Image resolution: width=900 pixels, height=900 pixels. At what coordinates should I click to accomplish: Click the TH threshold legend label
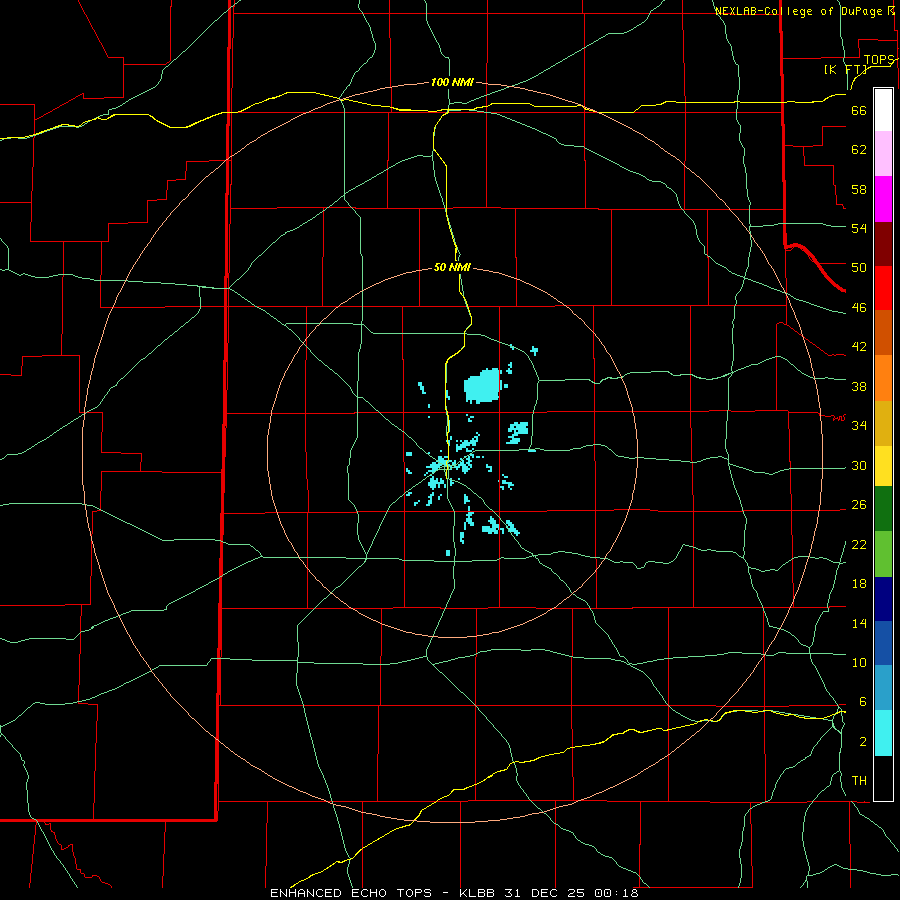[x=859, y=780]
